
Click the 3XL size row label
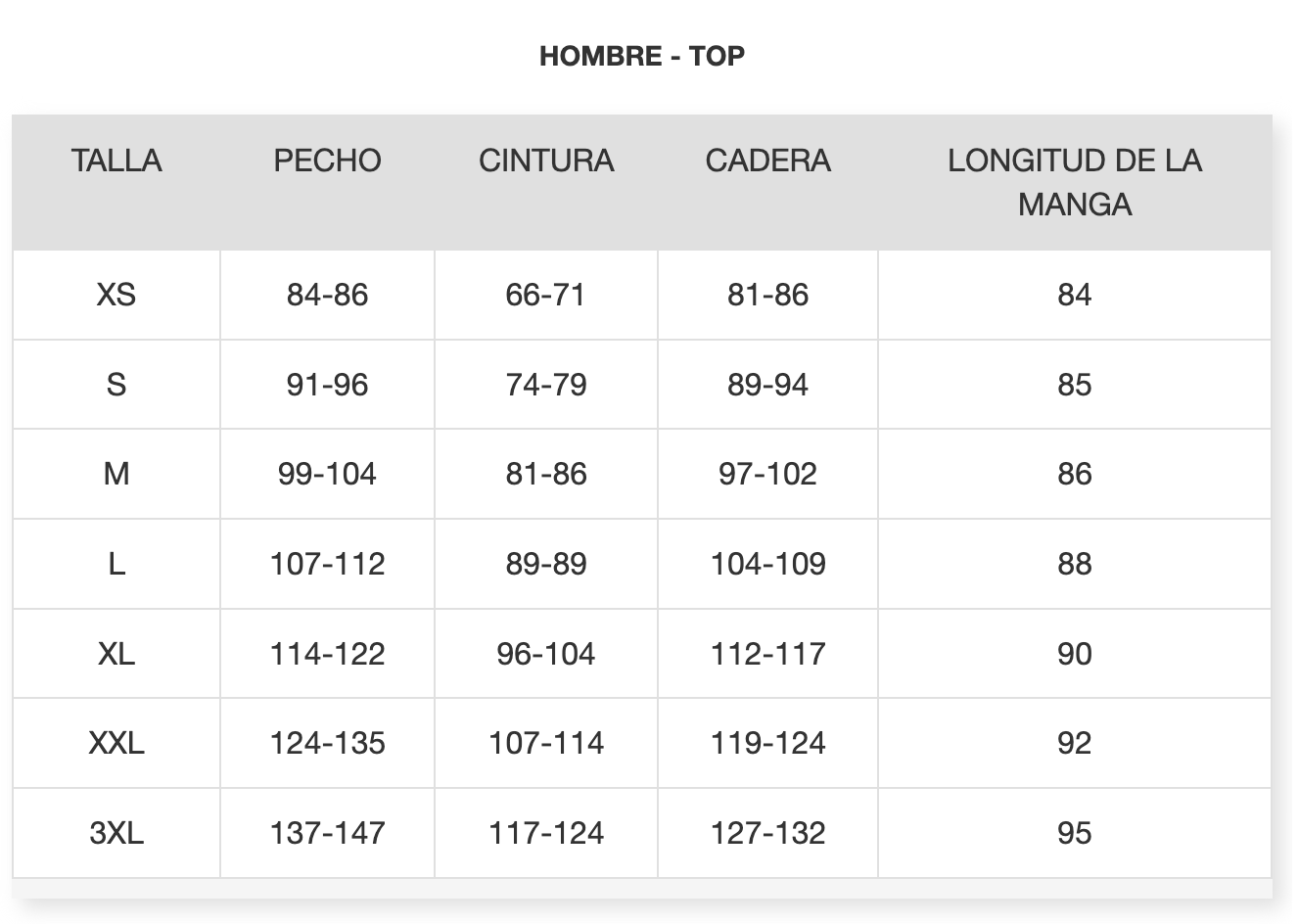116,833
